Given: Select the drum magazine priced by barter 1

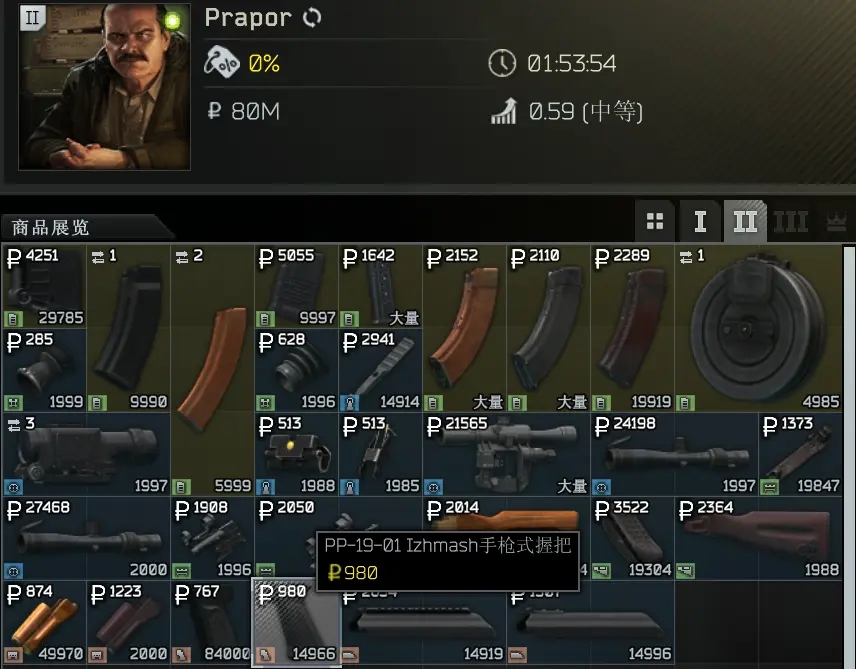Looking at the screenshot, I should pos(758,328).
